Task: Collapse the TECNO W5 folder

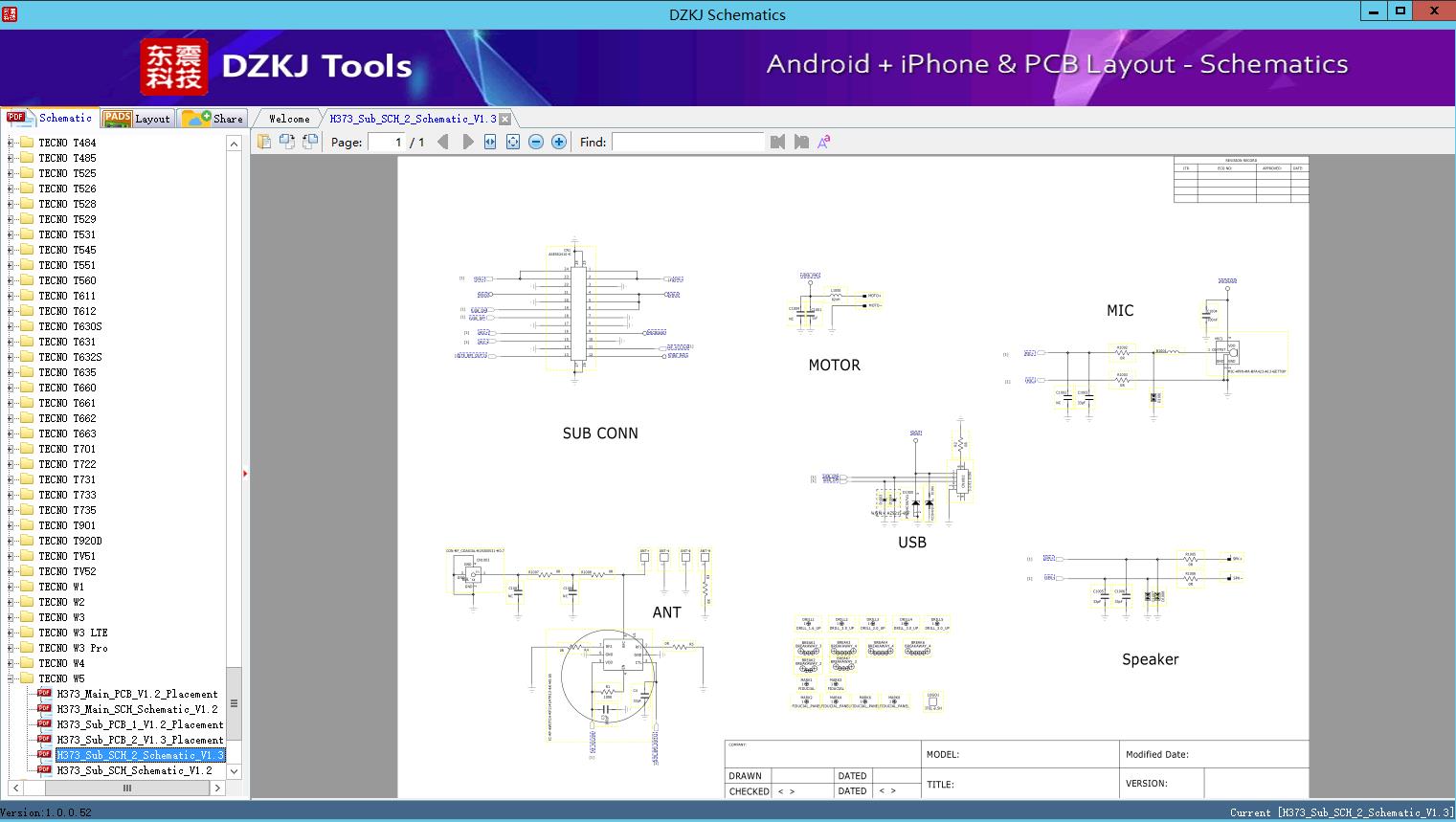Action: click(x=11, y=678)
